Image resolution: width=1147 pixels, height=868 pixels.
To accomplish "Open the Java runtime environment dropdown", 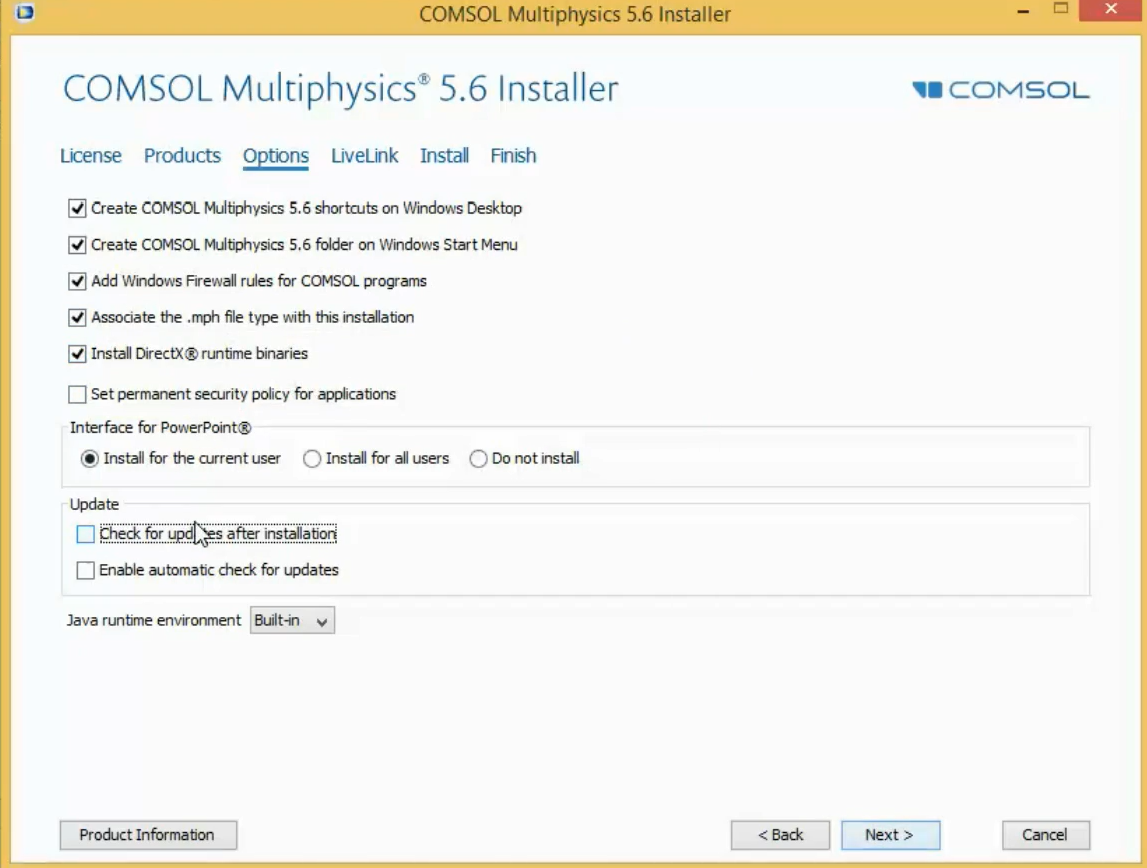I will 292,620.
